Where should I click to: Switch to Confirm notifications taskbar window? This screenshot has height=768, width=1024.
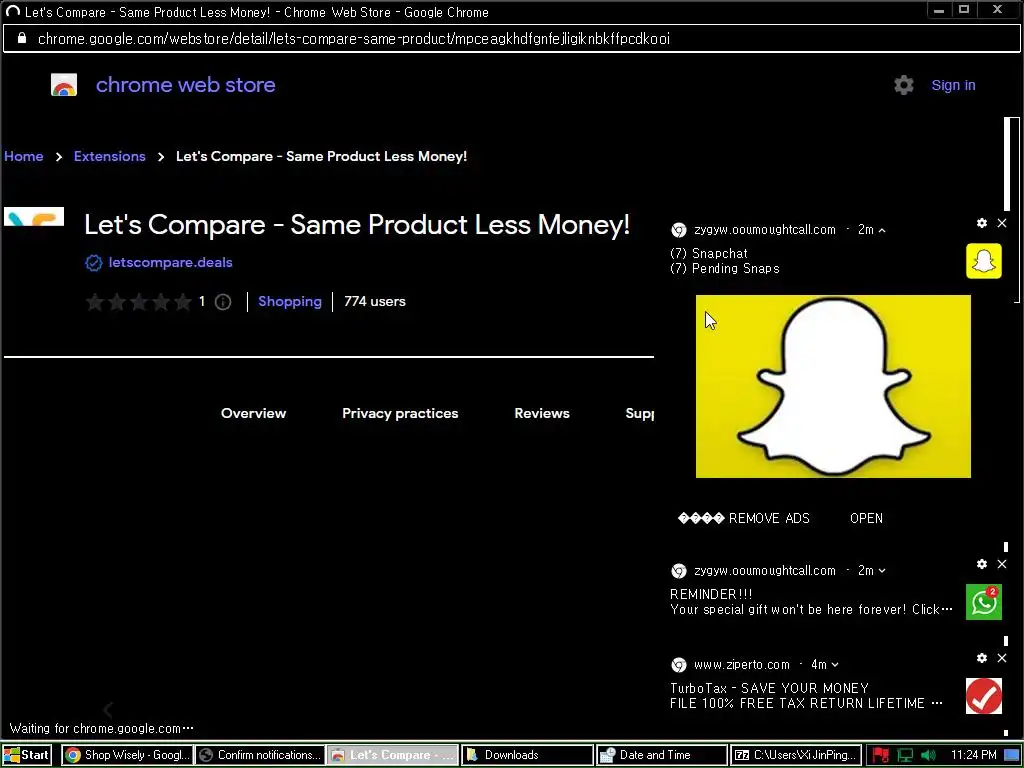[260, 755]
